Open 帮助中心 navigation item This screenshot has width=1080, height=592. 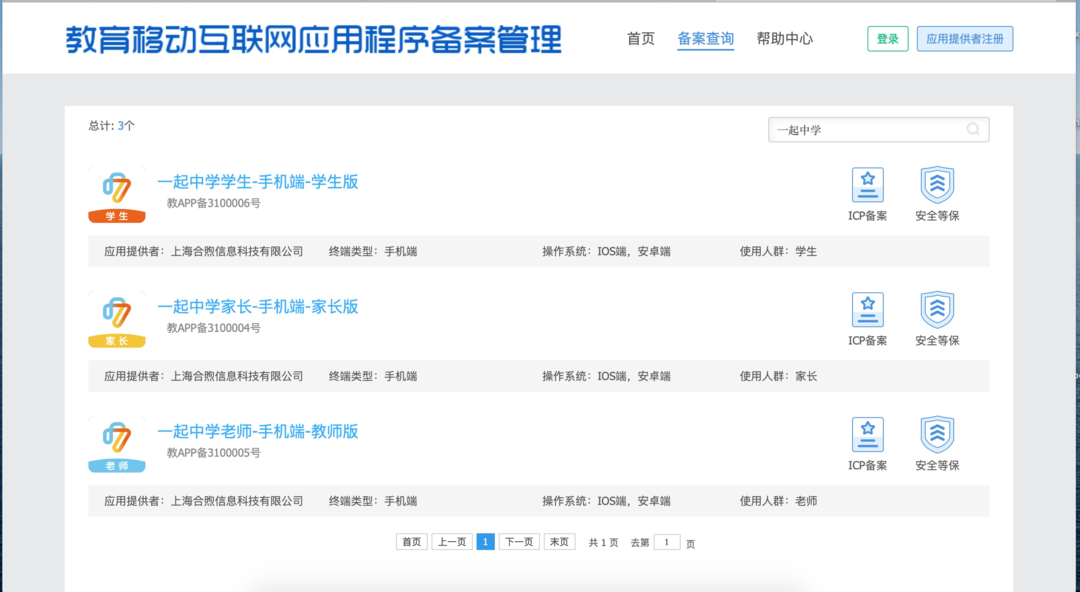click(x=785, y=39)
